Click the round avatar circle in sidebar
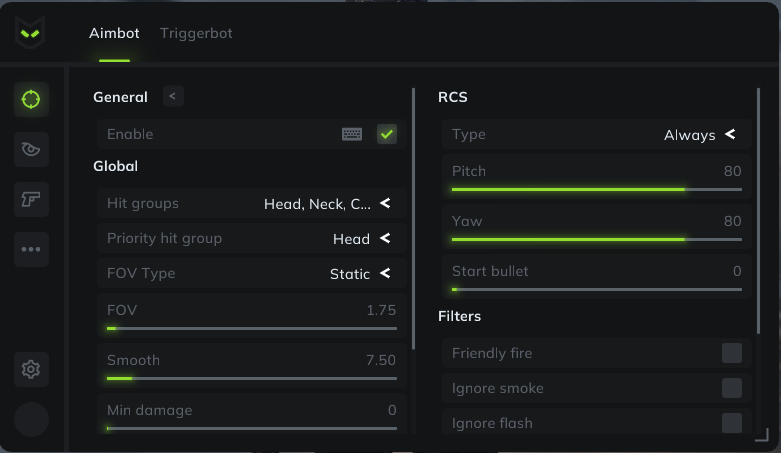This screenshot has height=453, width=781. pyautogui.click(x=31, y=419)
